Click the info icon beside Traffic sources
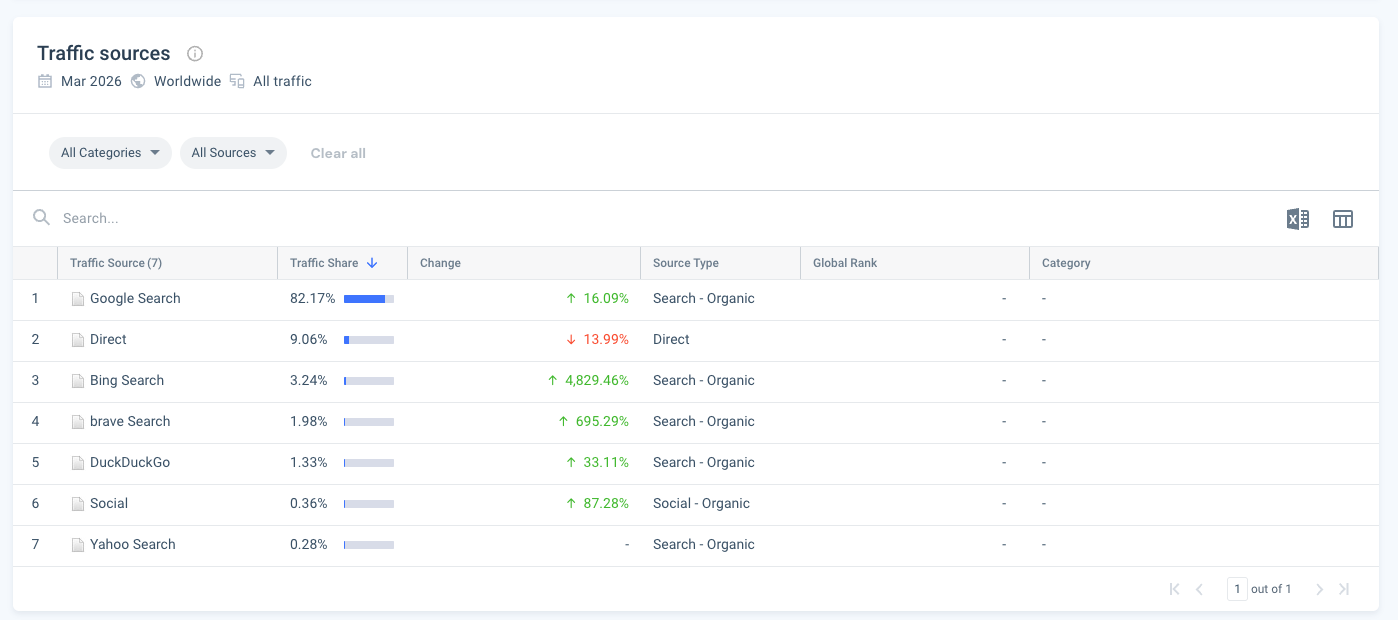Viewport: 1398px width, 620px height. point(195,54)
